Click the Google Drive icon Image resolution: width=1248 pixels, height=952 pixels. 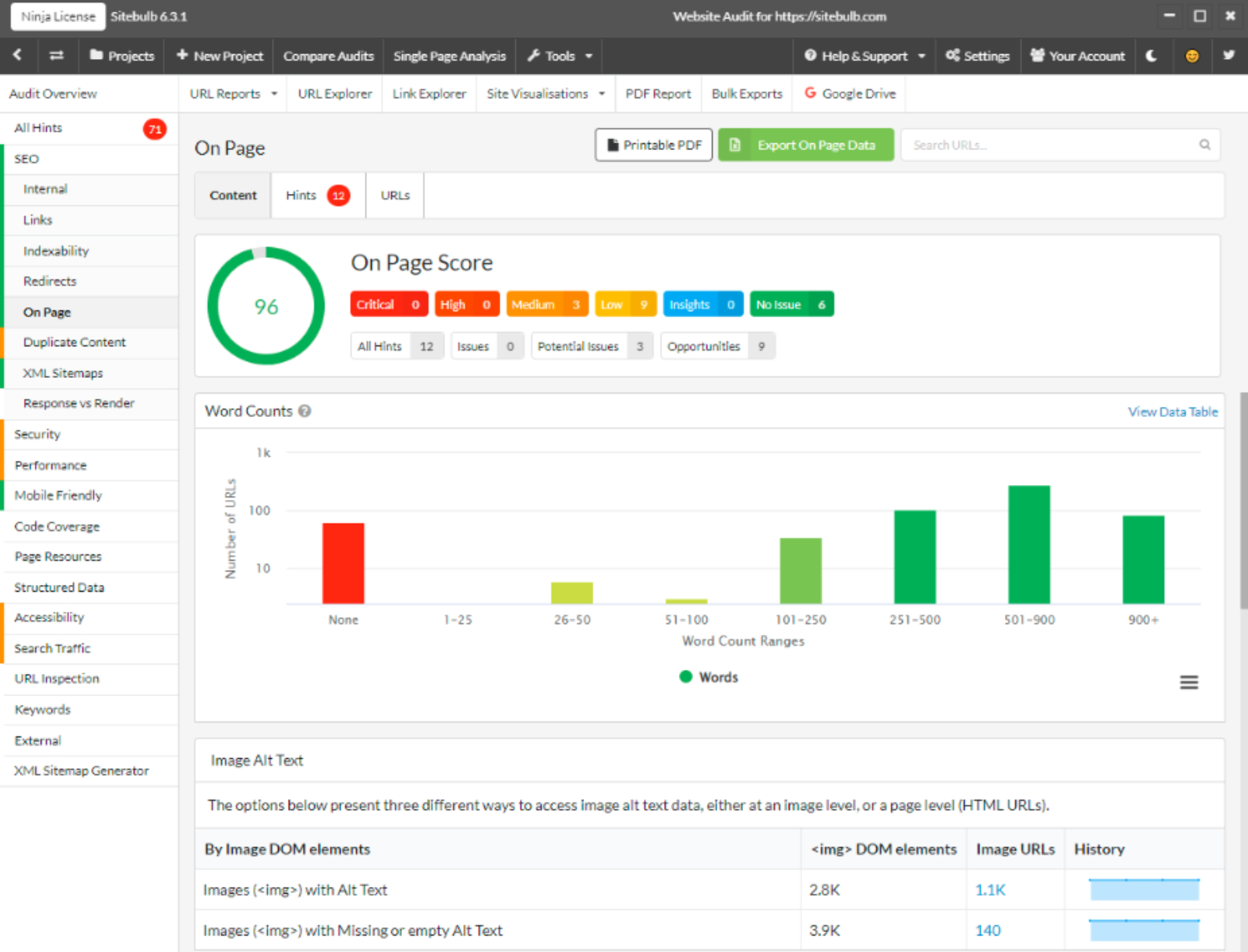[810, 93]
